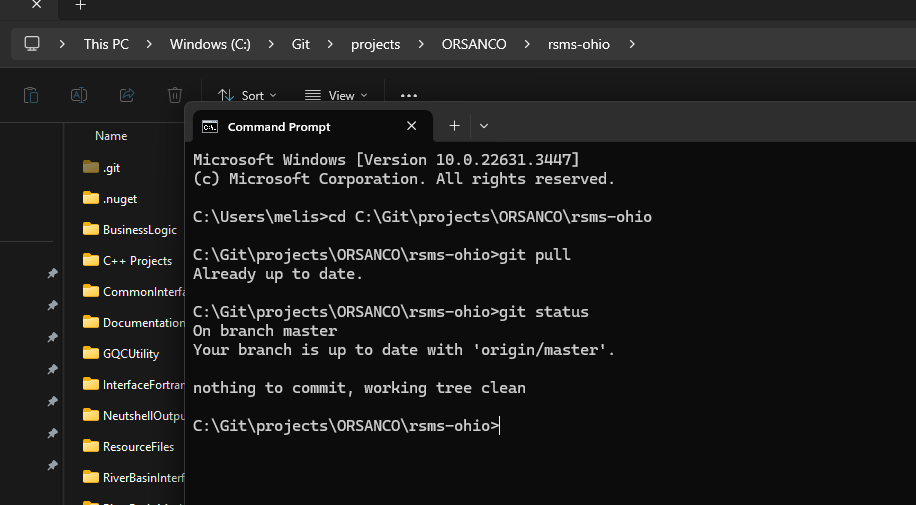The width and height of the screenshot is (916, 505).
Task: Click the Share icon in Explorer toolbar
Action: tap(127, 95)
